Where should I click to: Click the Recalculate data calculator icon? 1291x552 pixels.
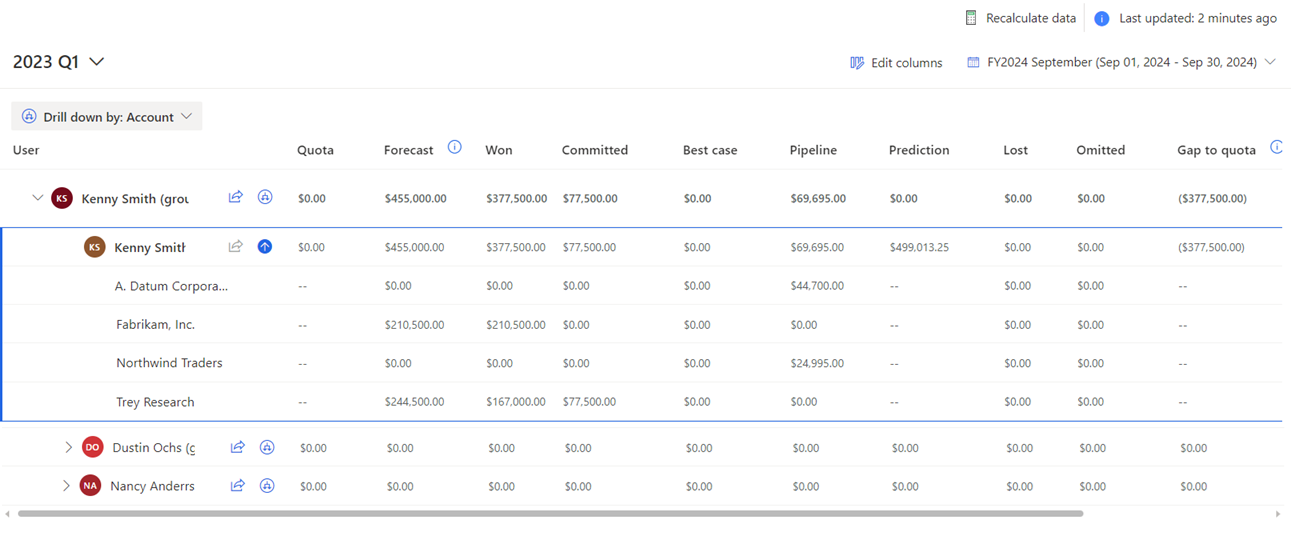coord(970,18)
